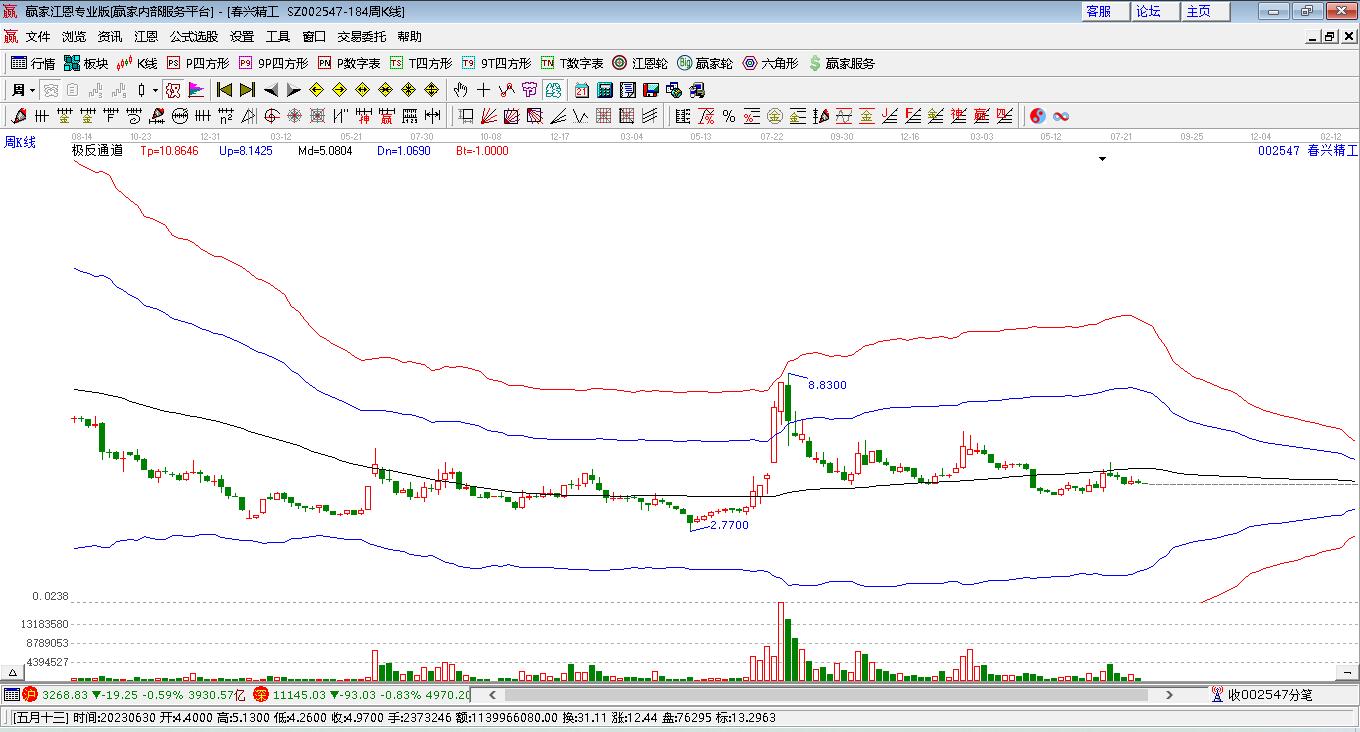The image size is (1360, 732).
Task: Open the P四方形 square chart
Action: pos(197,63)
